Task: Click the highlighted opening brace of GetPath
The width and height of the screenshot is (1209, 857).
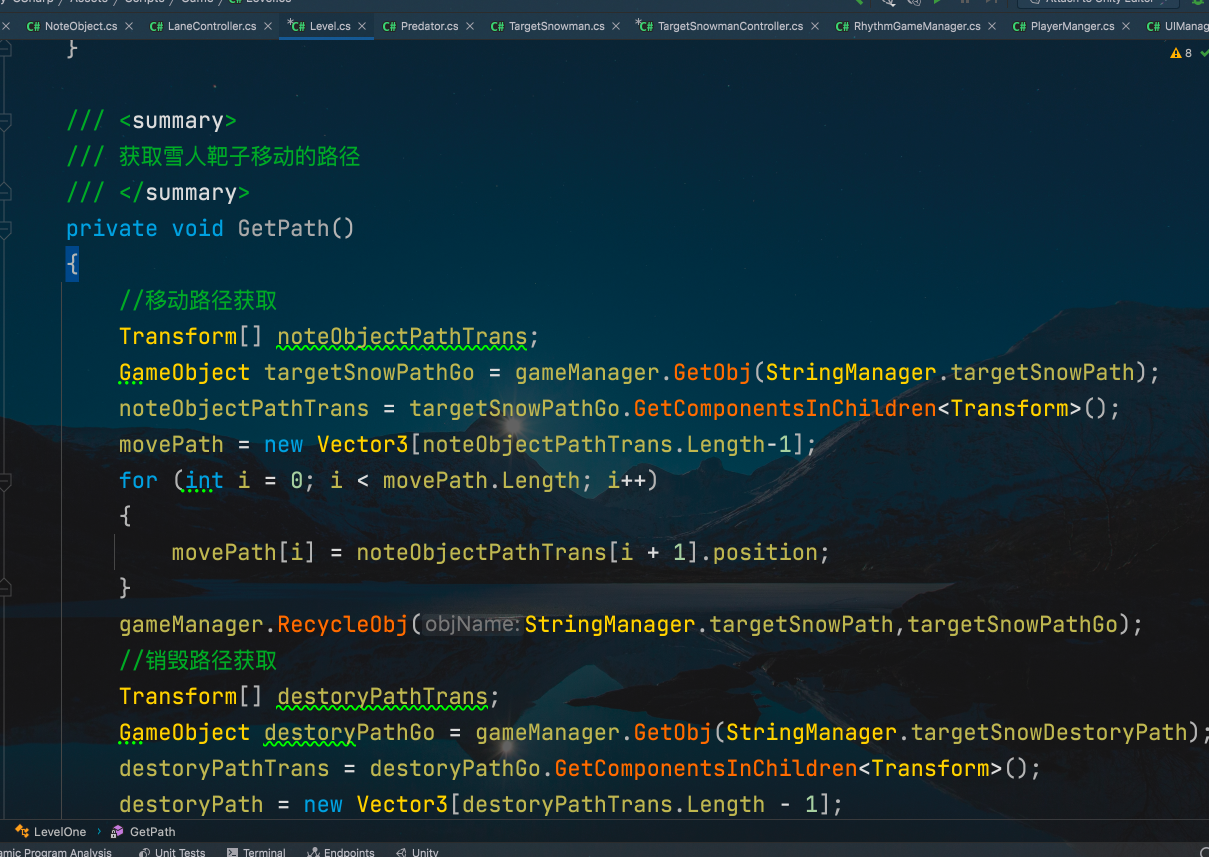Action: coord(72,265)
